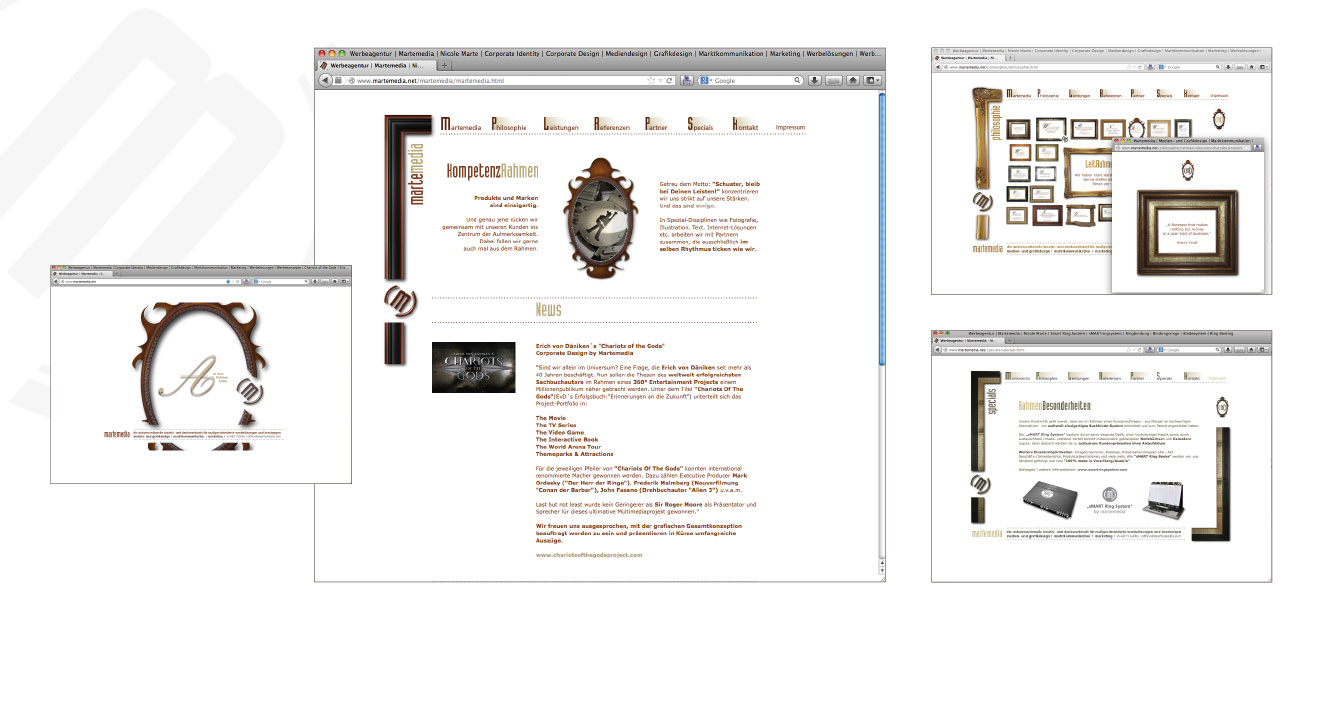Open the bookmarks menu button in the main window toolbar
This screenshot has width=1323, height=709.
pos(873,80)
